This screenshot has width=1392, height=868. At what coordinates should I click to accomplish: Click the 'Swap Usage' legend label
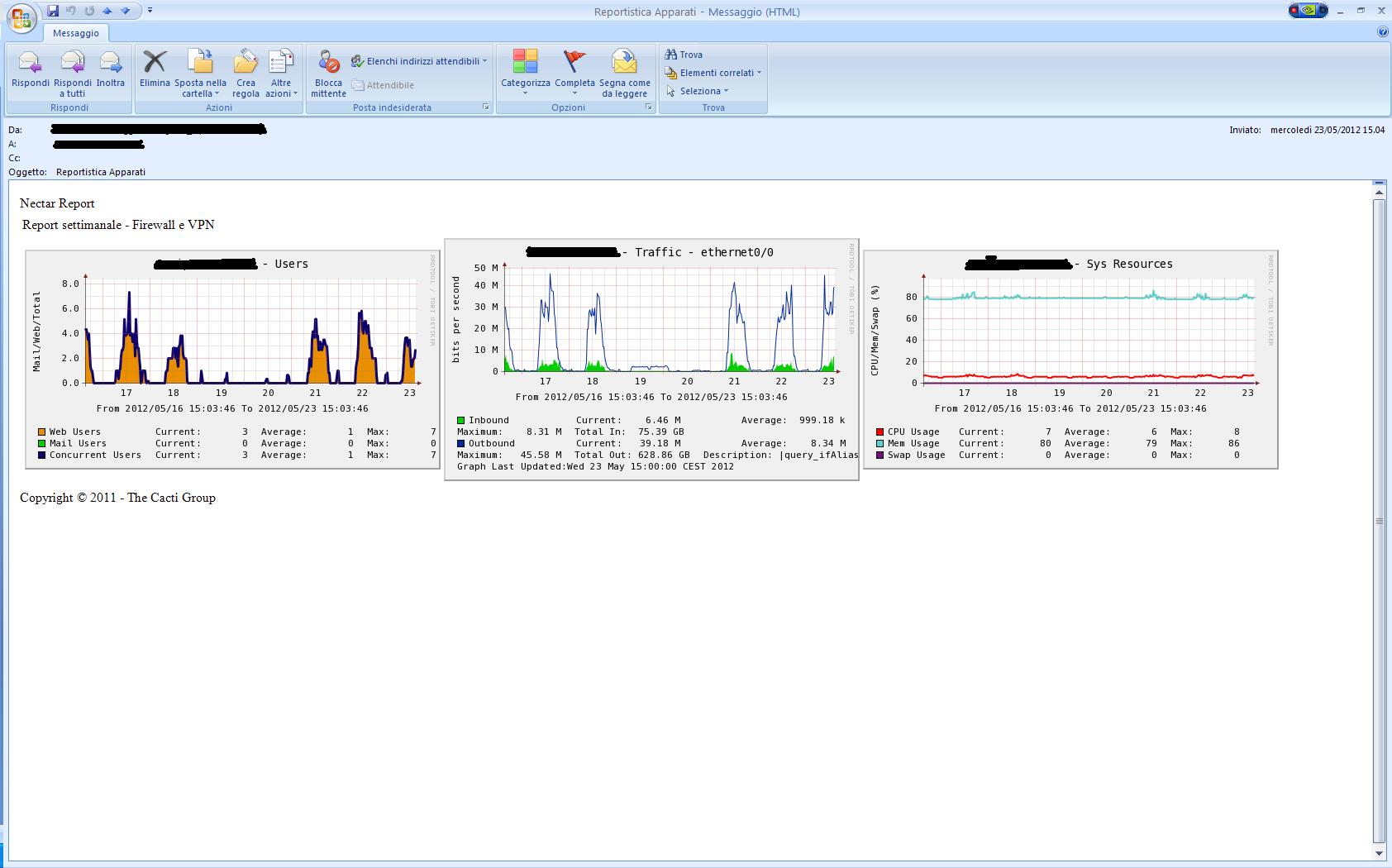coord(917,455)
